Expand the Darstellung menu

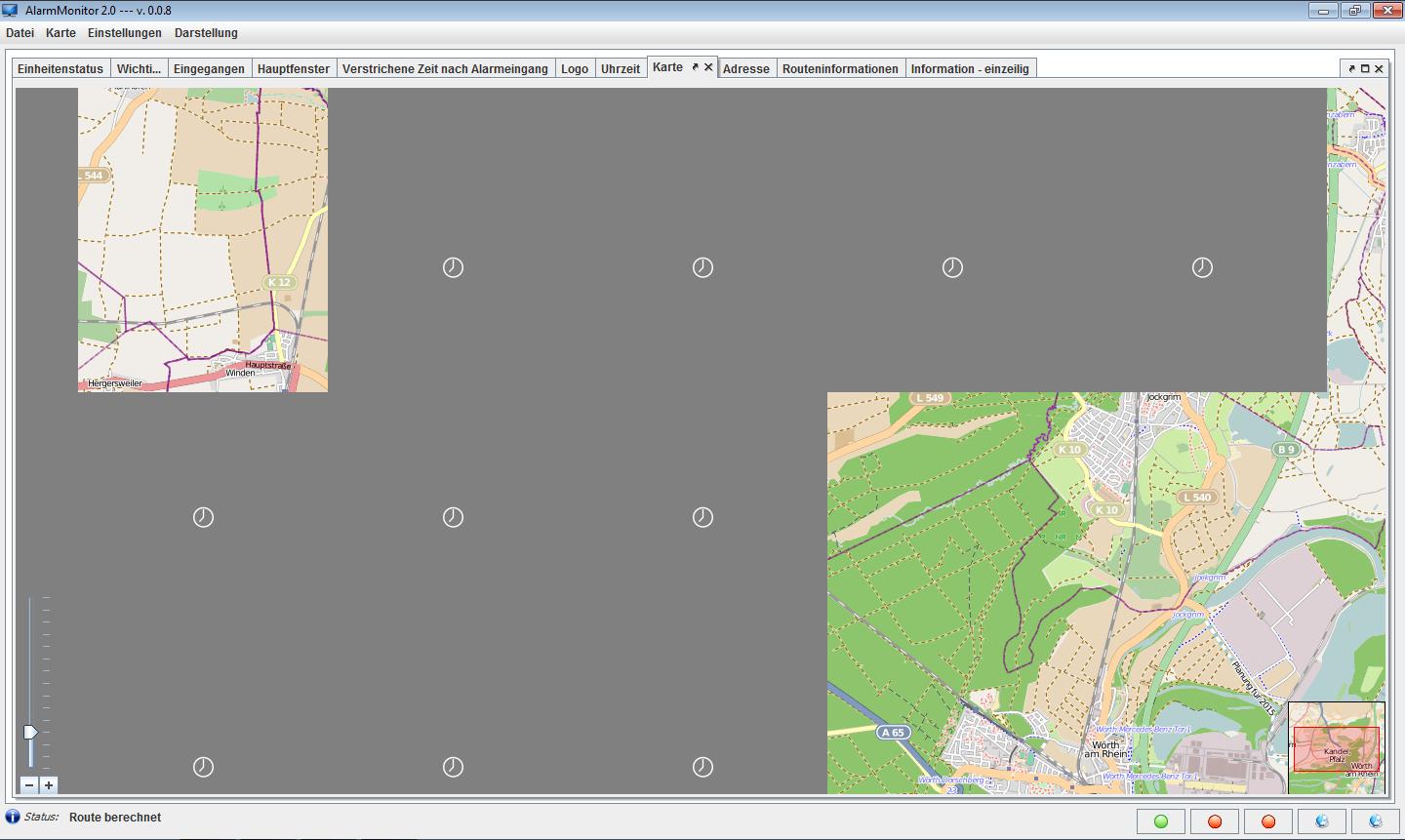point(206,33)
